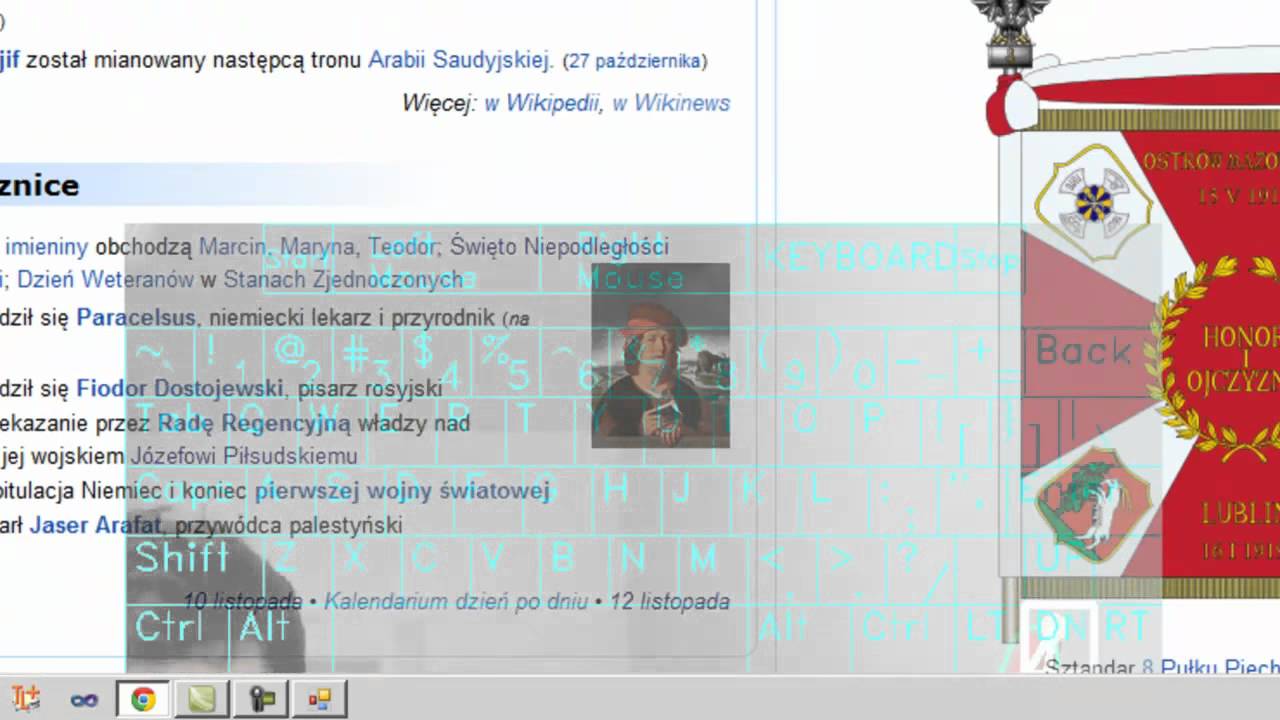Open the Maryna name link

[x=319, y=247]
